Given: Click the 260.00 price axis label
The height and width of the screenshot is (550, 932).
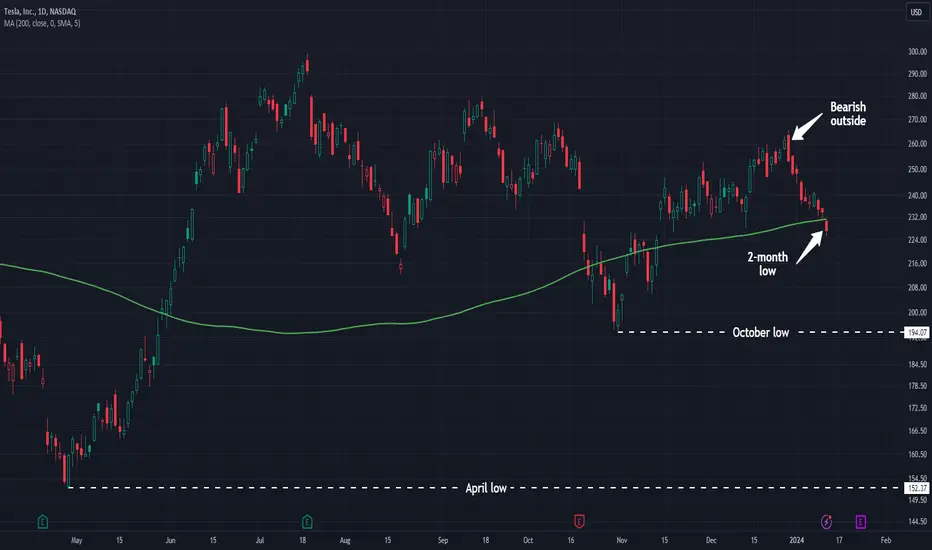Looking at the screenshot, I should [917, 144].
